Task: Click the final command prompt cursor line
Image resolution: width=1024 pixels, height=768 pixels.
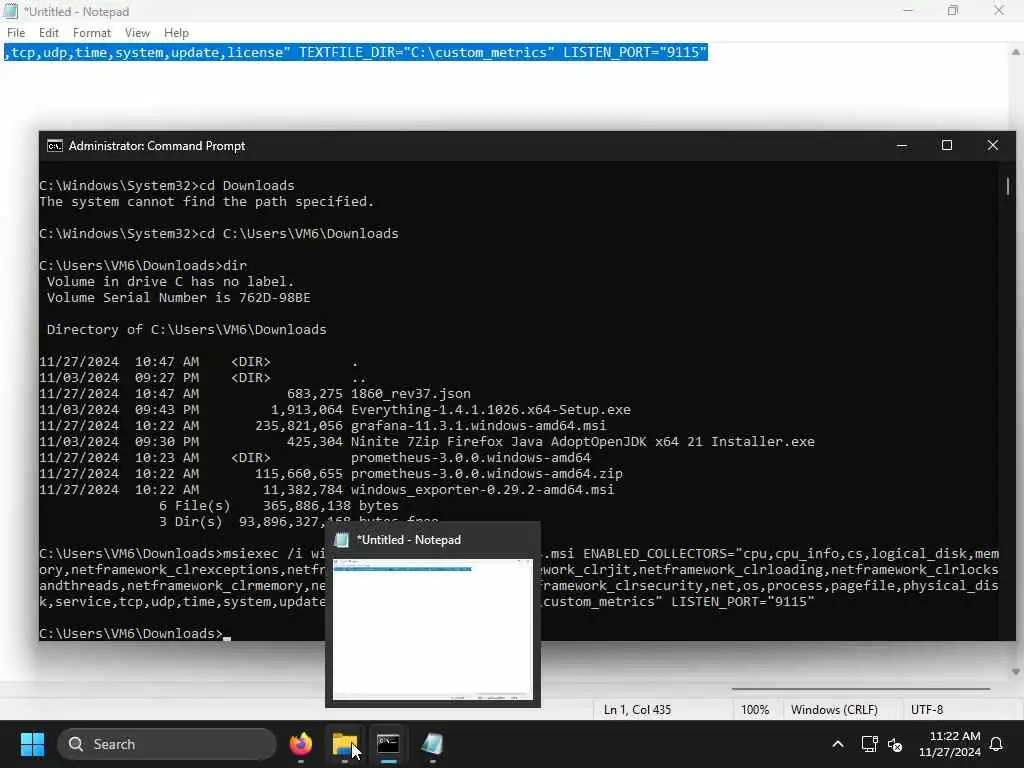Action: [x=135, y=633]
